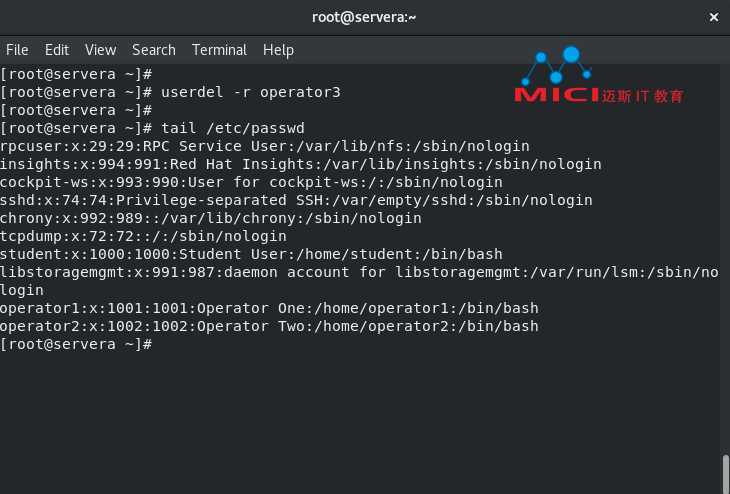Image resolution: width=730 pixels, height=494 pixels.
Task: Click the rpcuser entry line
Action: (265, 146)
